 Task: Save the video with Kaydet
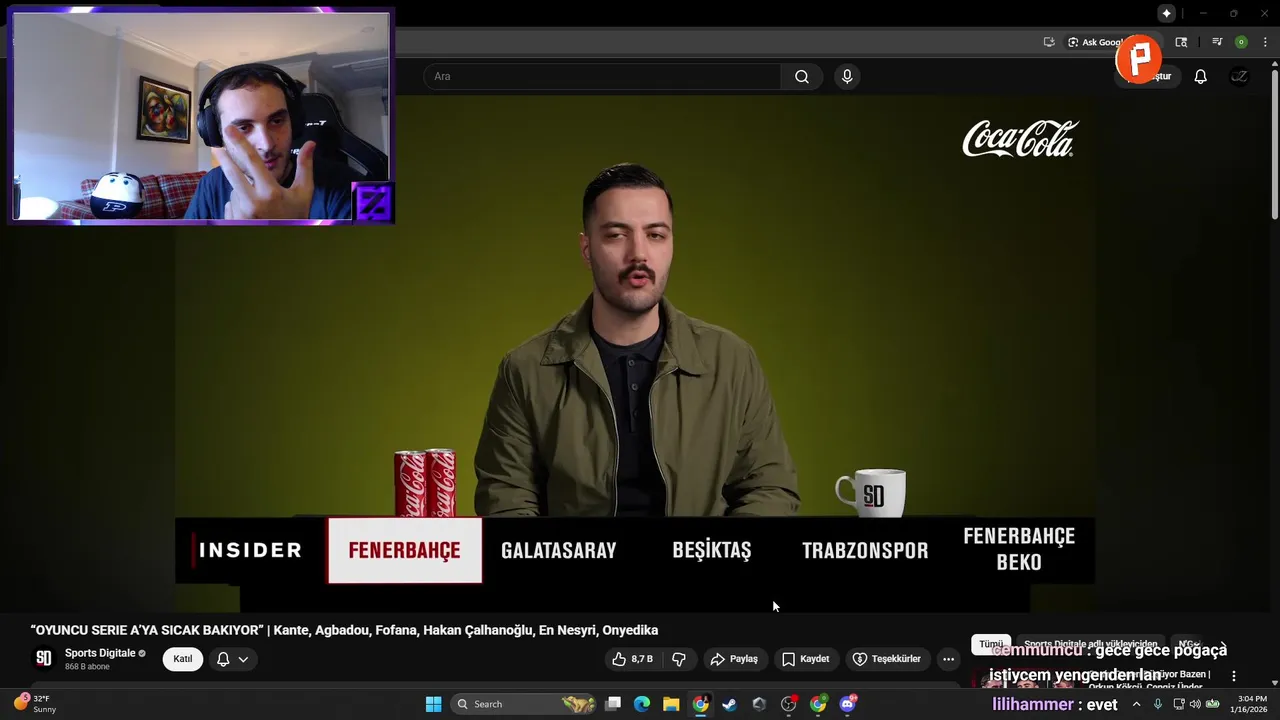pyautogui.click(x=806, y=659)
